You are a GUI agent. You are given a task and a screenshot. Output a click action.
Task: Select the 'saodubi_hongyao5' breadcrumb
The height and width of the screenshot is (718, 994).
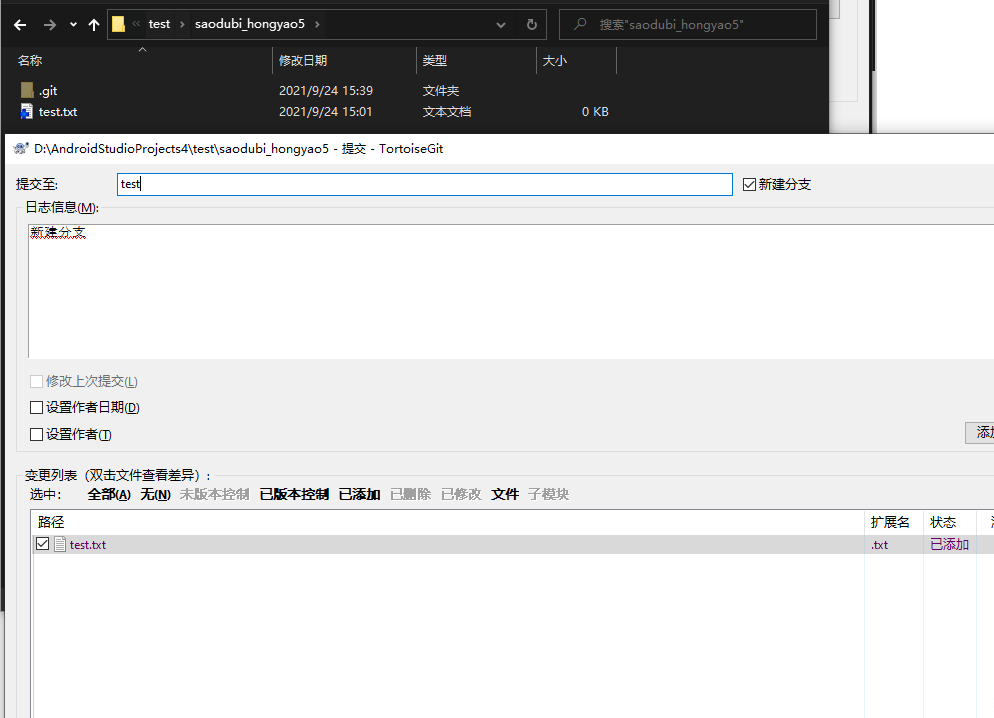pyautogui.click(x=250, y=24)
